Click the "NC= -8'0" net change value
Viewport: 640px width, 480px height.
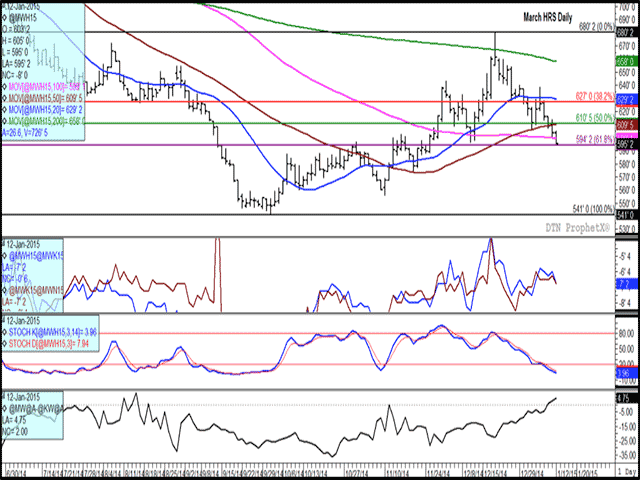[x=15, y=75]
